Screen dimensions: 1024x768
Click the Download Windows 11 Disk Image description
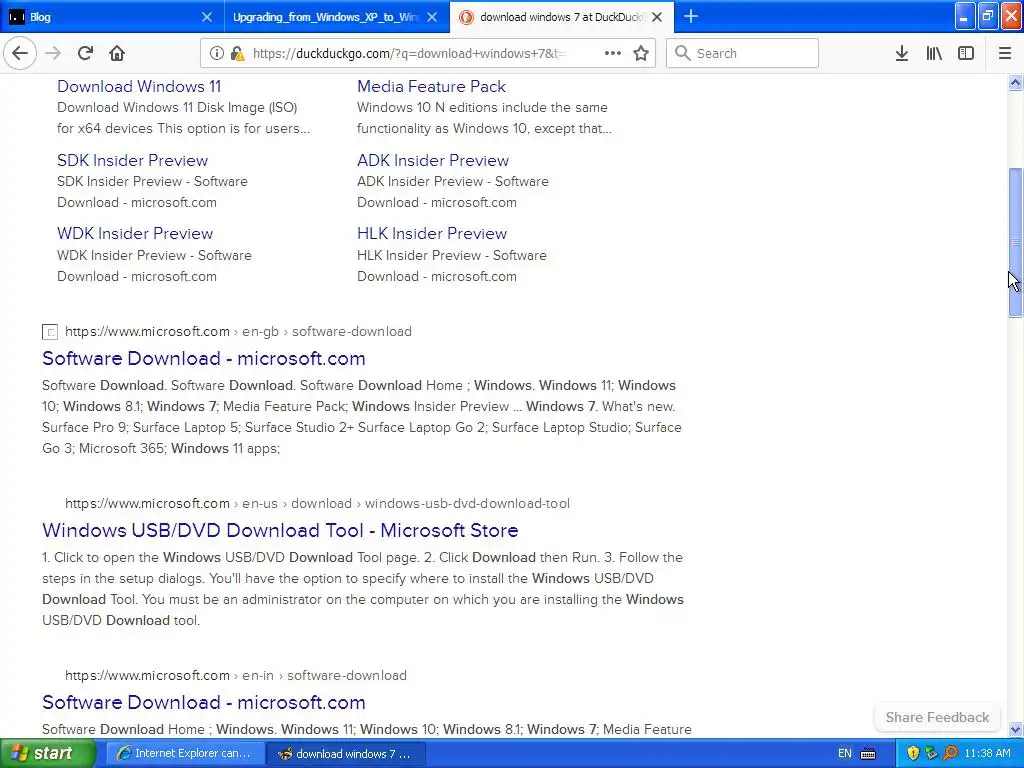184,118
